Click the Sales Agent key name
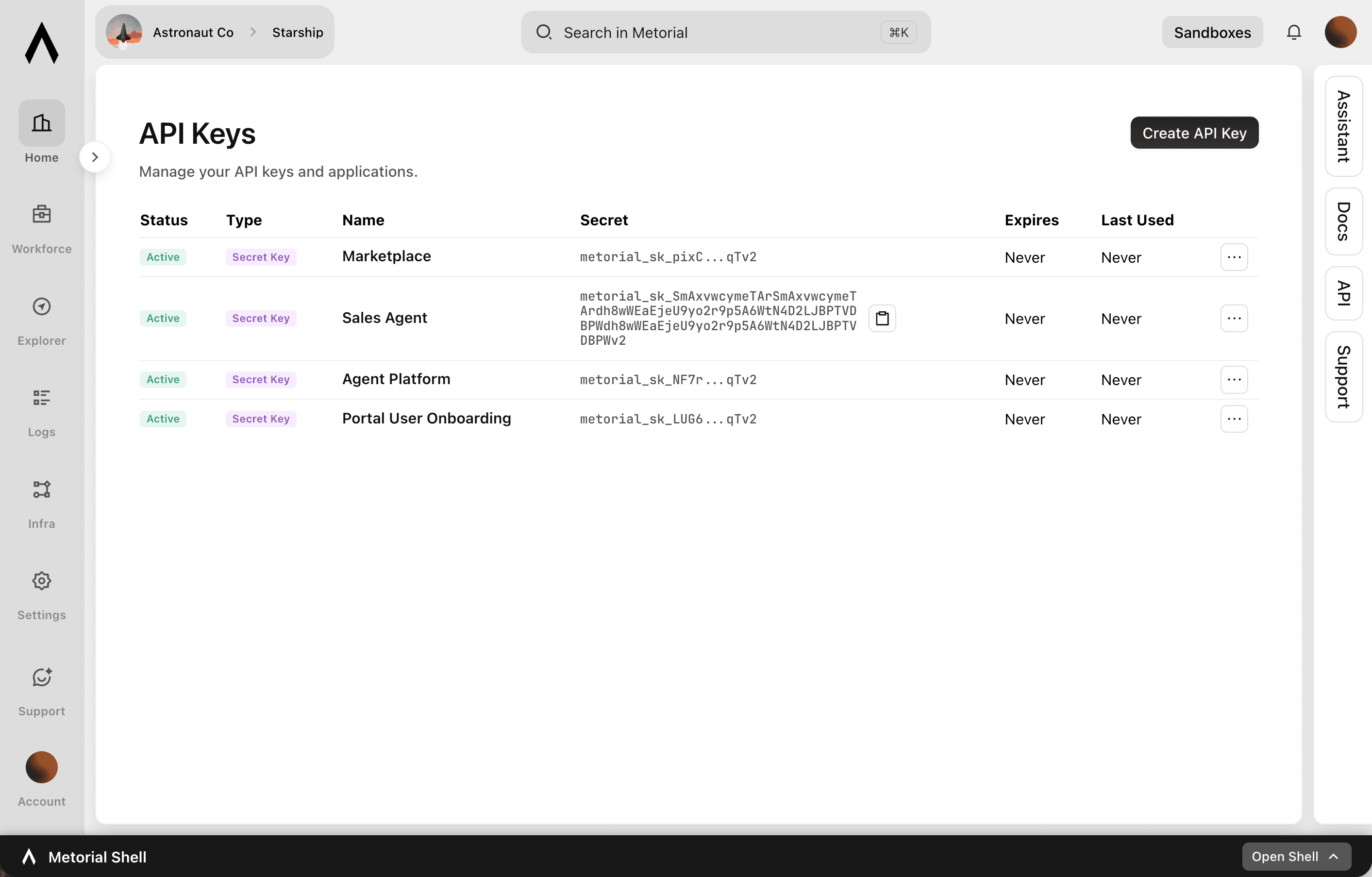The image size is (1372, 877). [x=385, y=318]
